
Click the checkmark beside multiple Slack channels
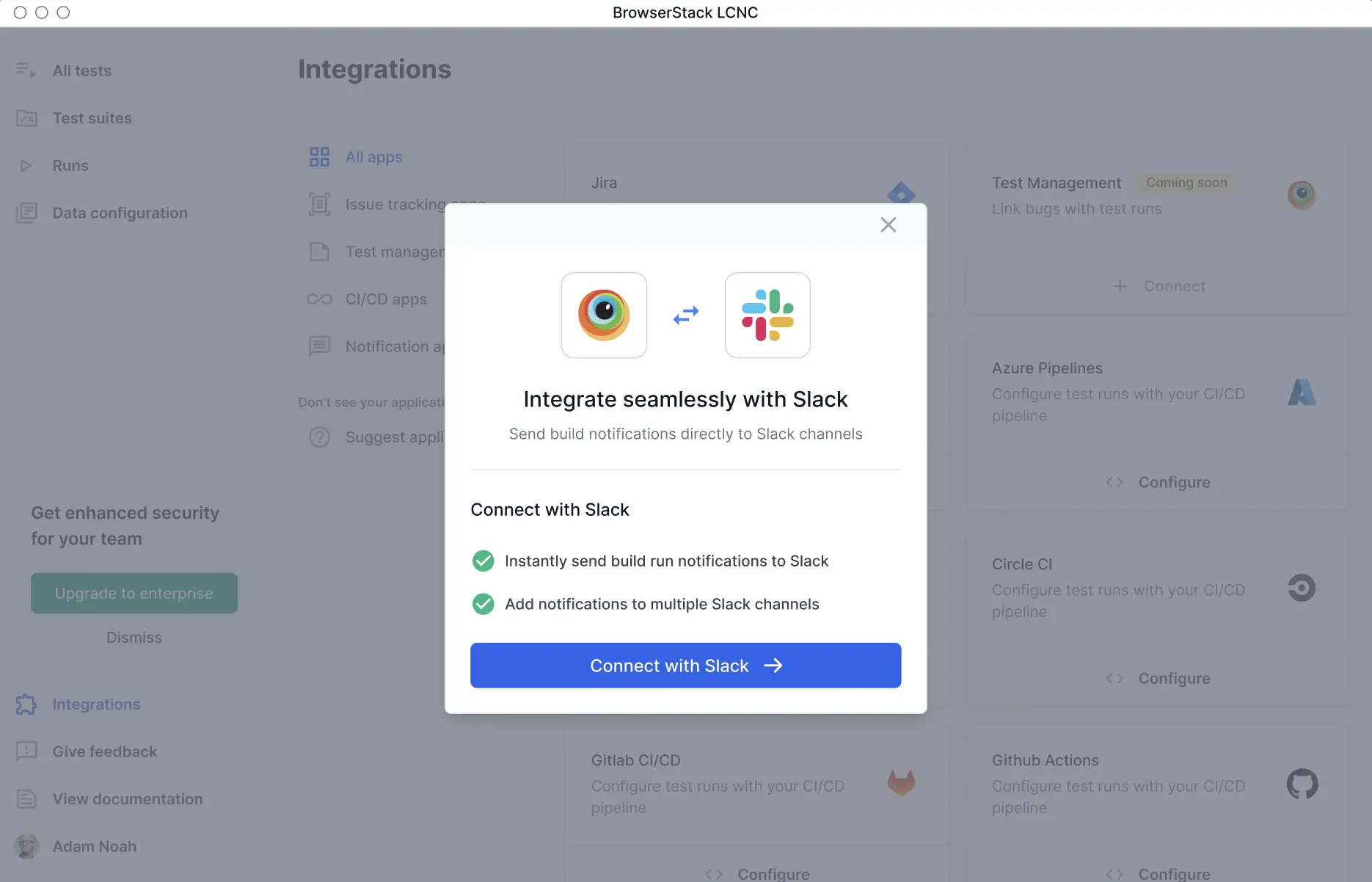point(483,604)
